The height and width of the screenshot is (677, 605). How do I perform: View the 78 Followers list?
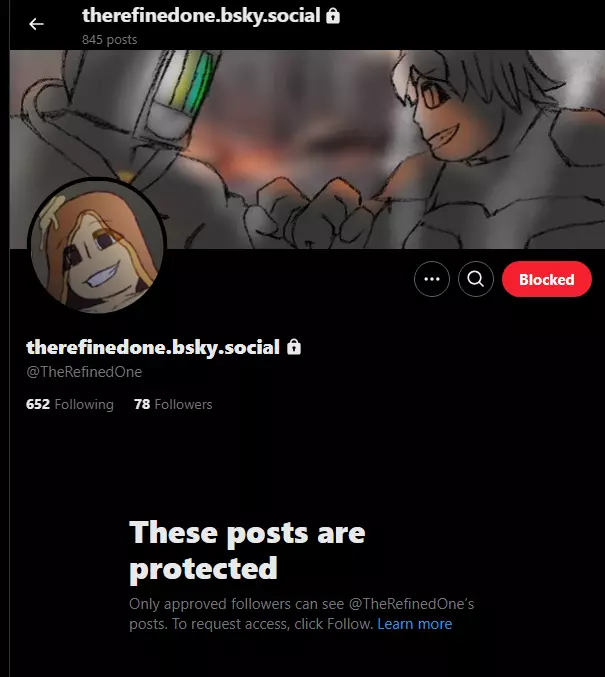click(173, 404)
